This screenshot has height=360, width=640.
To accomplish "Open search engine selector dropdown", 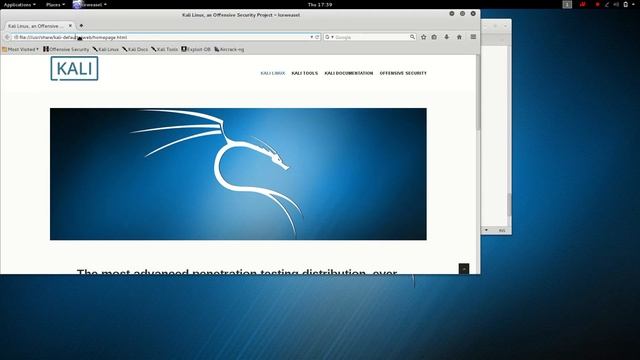I will (x=329, y=37).
